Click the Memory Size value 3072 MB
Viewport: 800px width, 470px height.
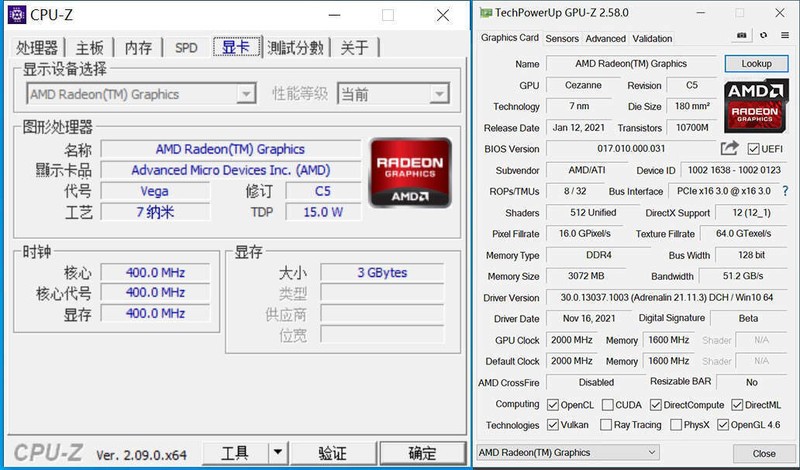coord(586,276)
